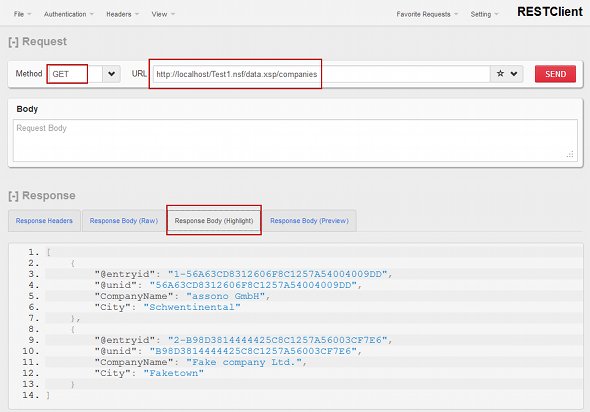Viewport: 590px width, 412px height.
Task: Open the View menu
Action: [x=163, y=14]
